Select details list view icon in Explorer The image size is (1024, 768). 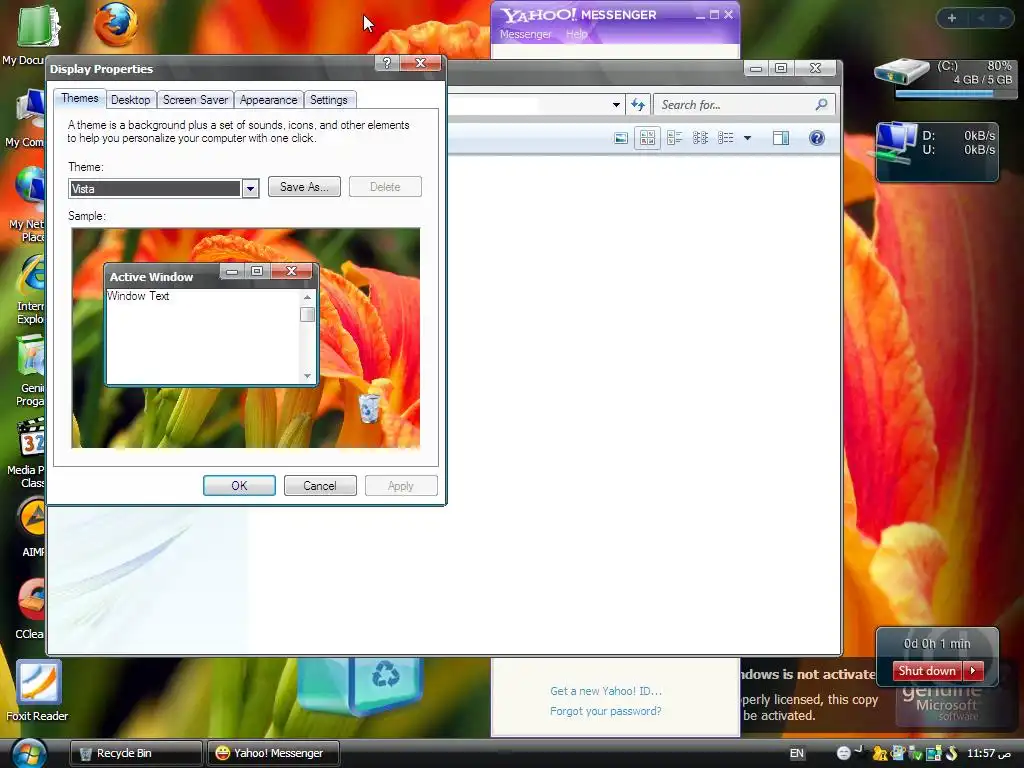pyautogui.click(x=726, y=138)
